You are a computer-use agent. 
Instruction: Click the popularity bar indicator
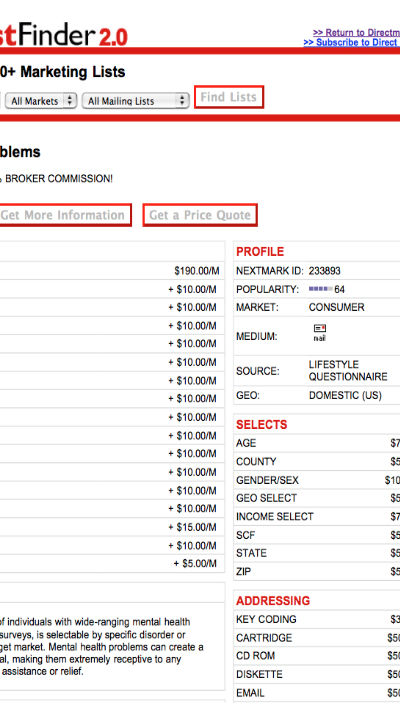click(x=321, y=290)
